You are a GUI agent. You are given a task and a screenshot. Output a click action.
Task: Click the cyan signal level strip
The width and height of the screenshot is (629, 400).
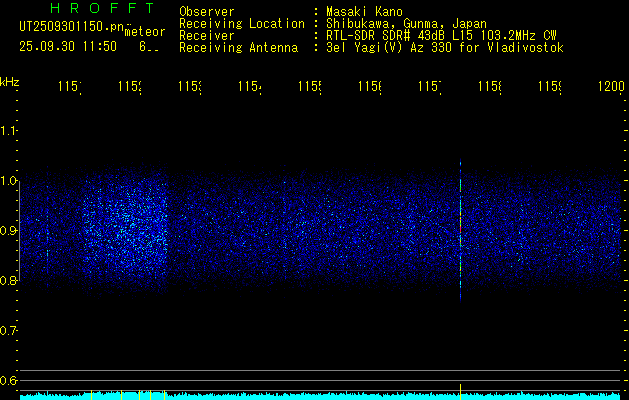(321, 396)
